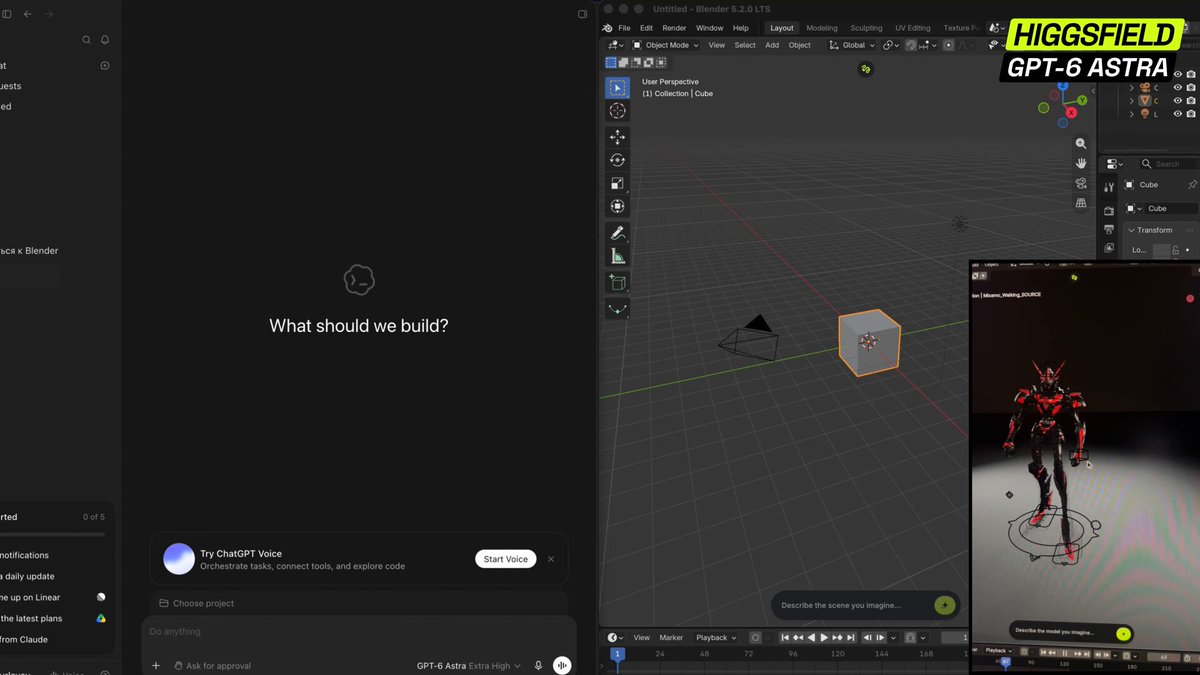Click Choose project
1200x675 pixels.
(196, 603)
